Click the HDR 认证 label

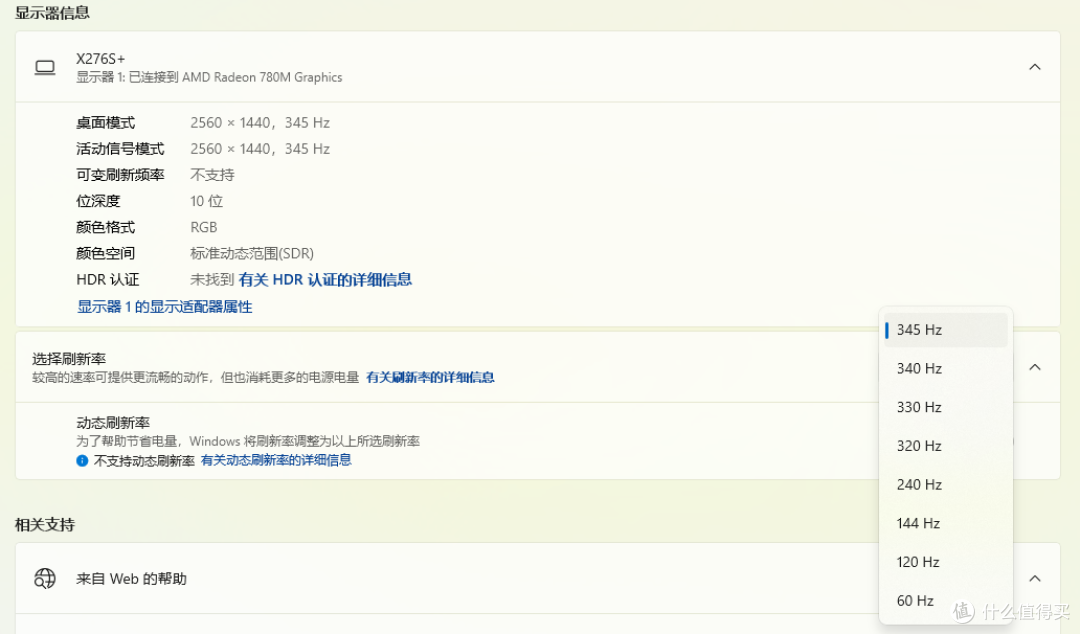coord(107,280)
